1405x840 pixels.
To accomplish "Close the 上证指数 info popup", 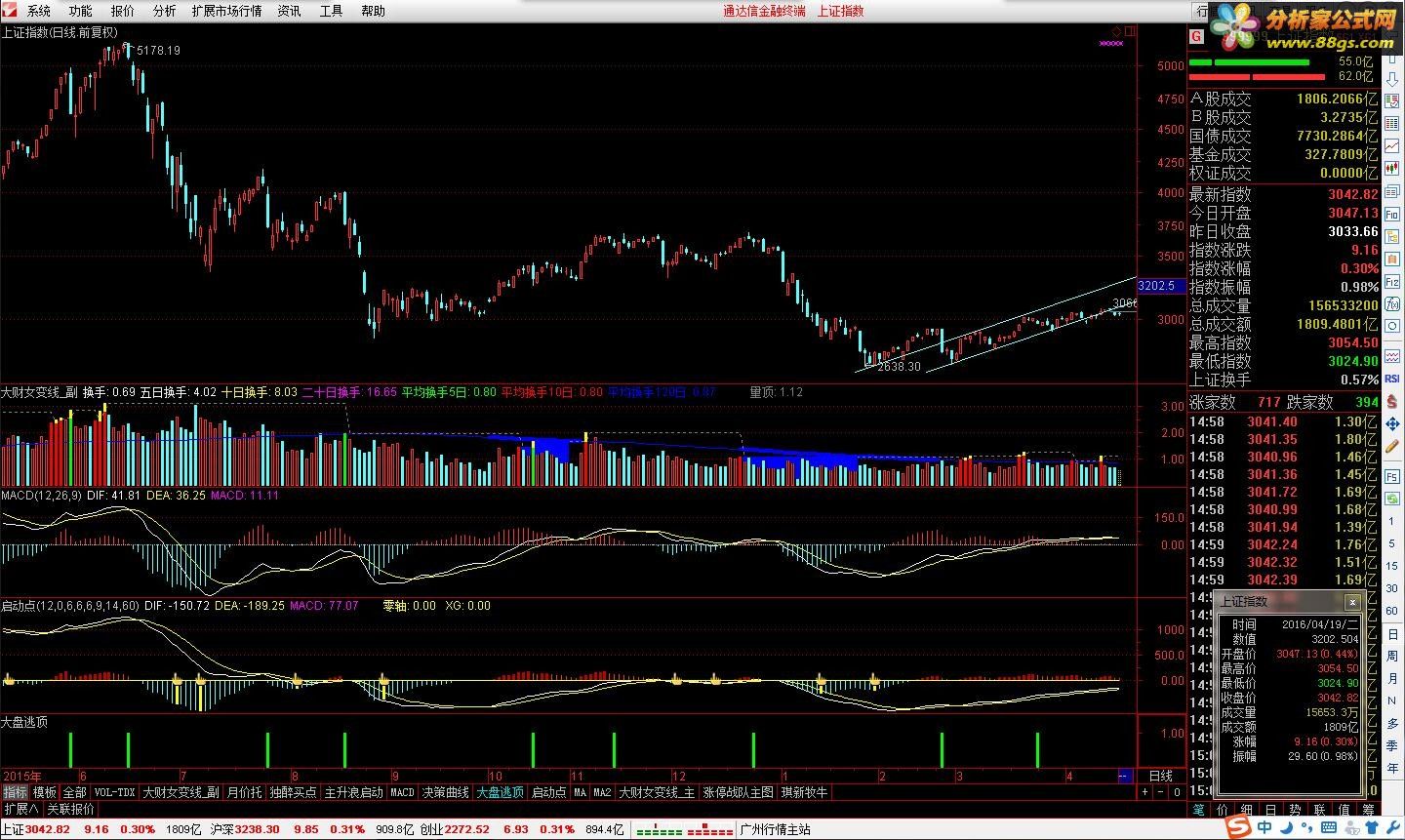I will (x=1351, y=602).
